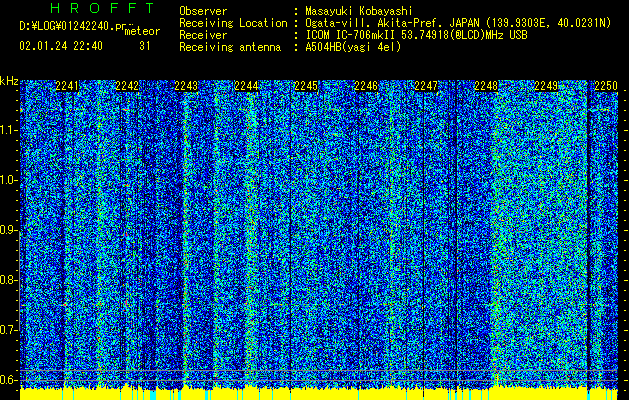Click time marker 2243

(186, 86)
